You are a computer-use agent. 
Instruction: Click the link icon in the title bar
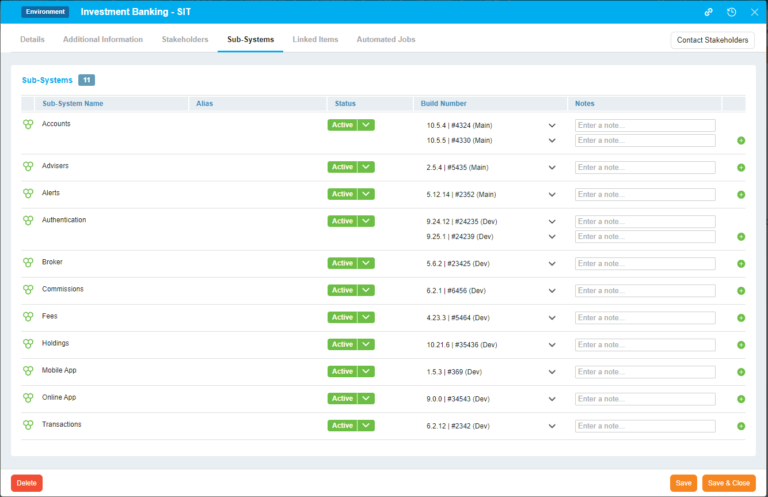coord(708,12)
